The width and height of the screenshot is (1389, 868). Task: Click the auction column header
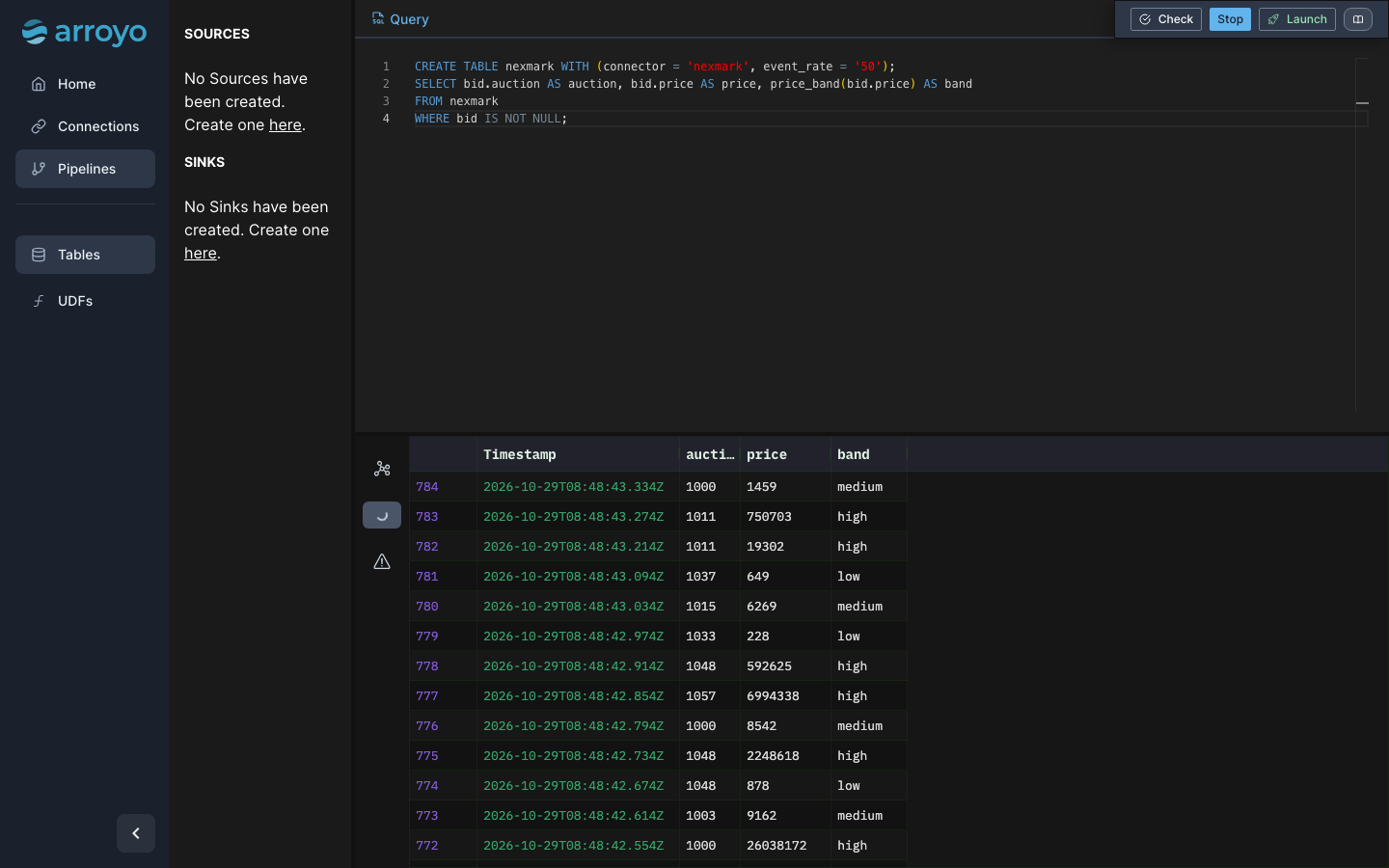click(710, 454)
